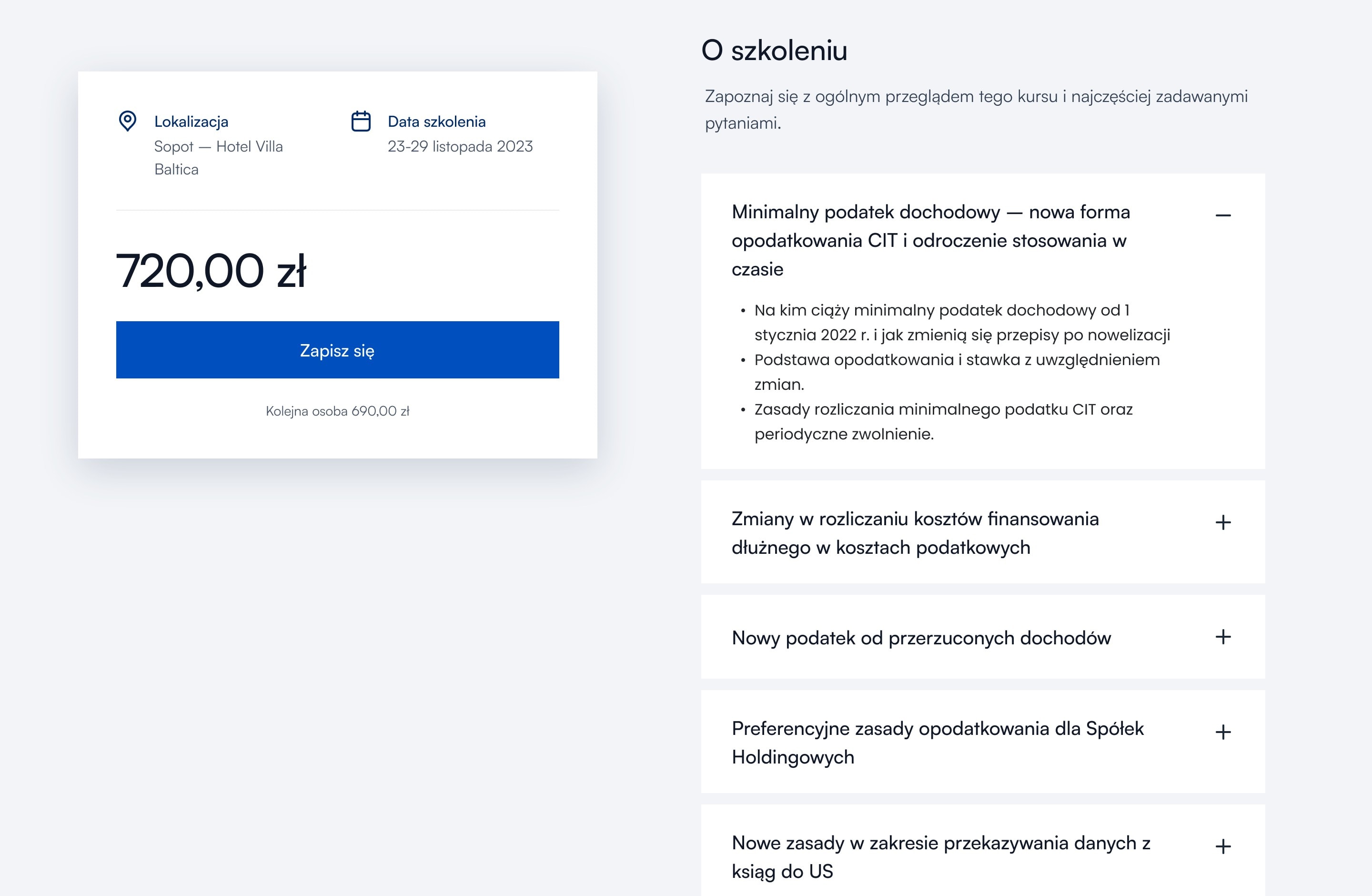Expand Nowy podatek od przerzuconych dochodów

tap(1223, 637)
